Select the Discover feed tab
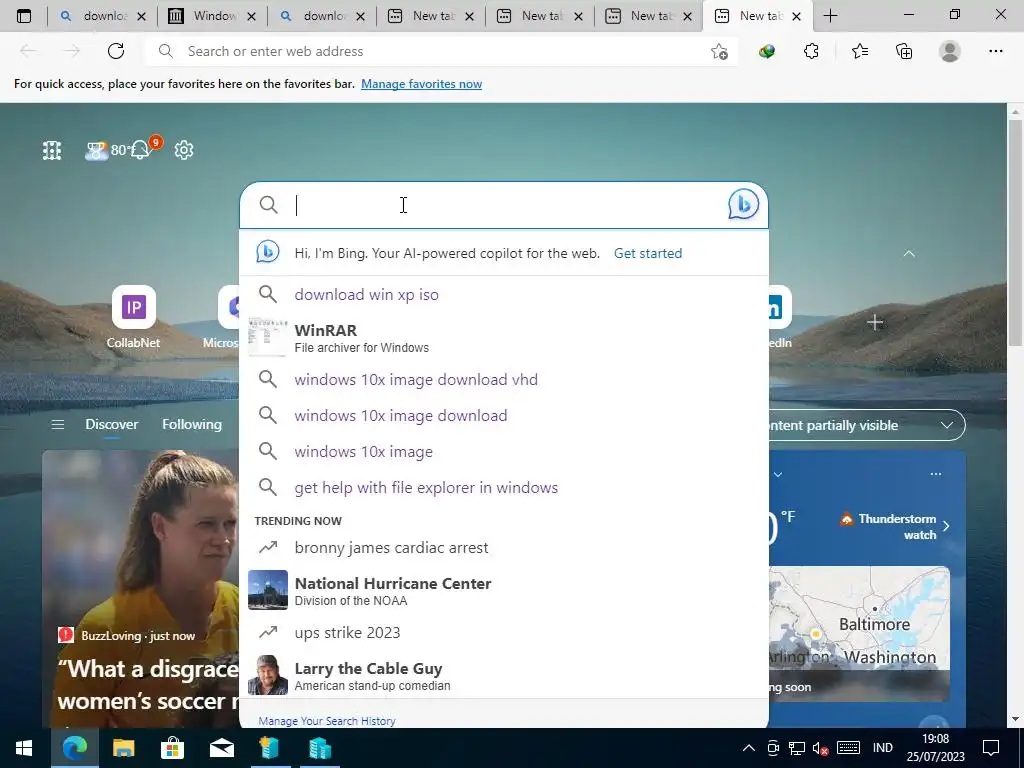Screen dimensions: 1024x768 112,424
